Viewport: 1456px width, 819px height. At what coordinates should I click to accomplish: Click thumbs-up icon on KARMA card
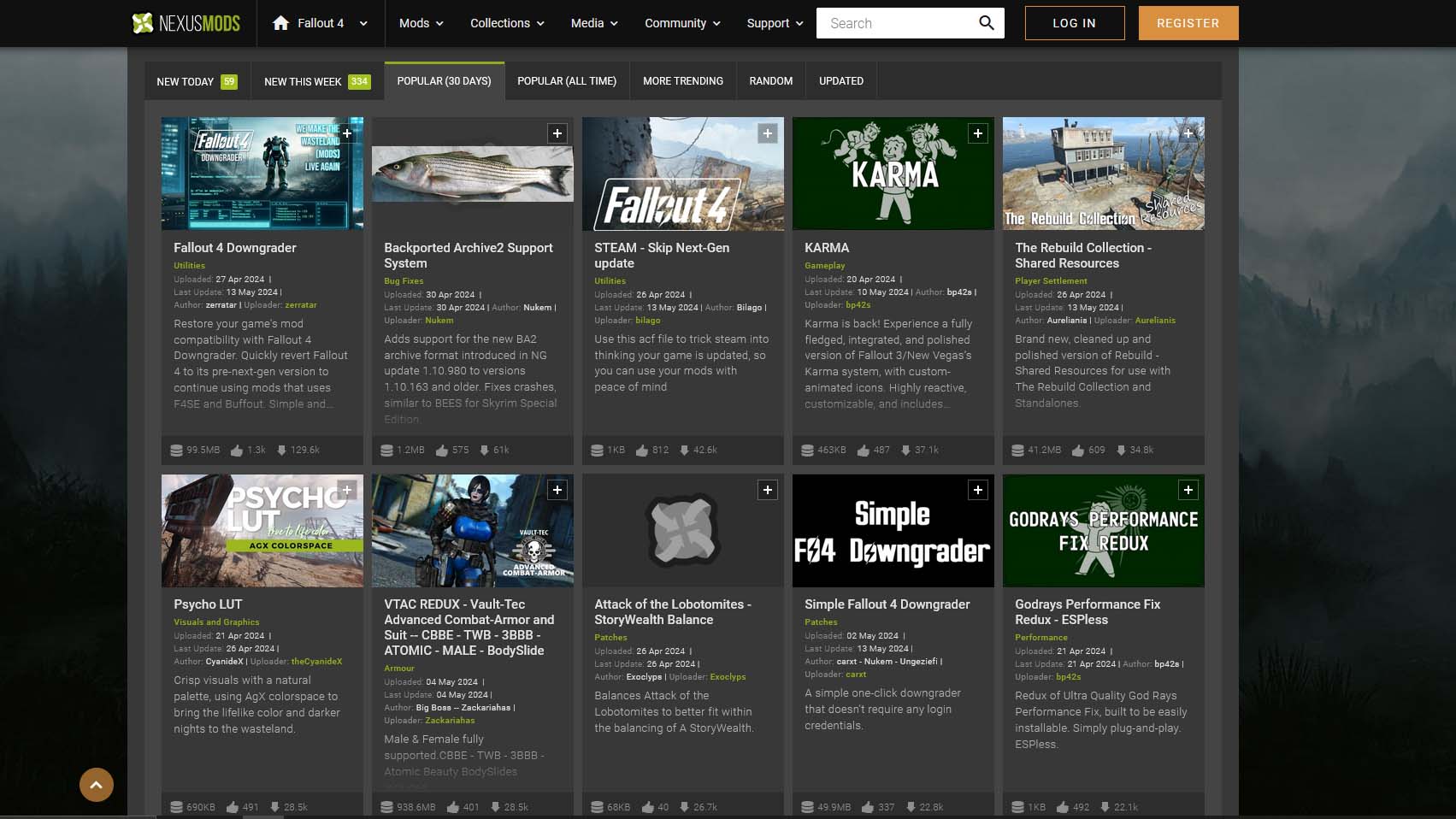[864, 450]
